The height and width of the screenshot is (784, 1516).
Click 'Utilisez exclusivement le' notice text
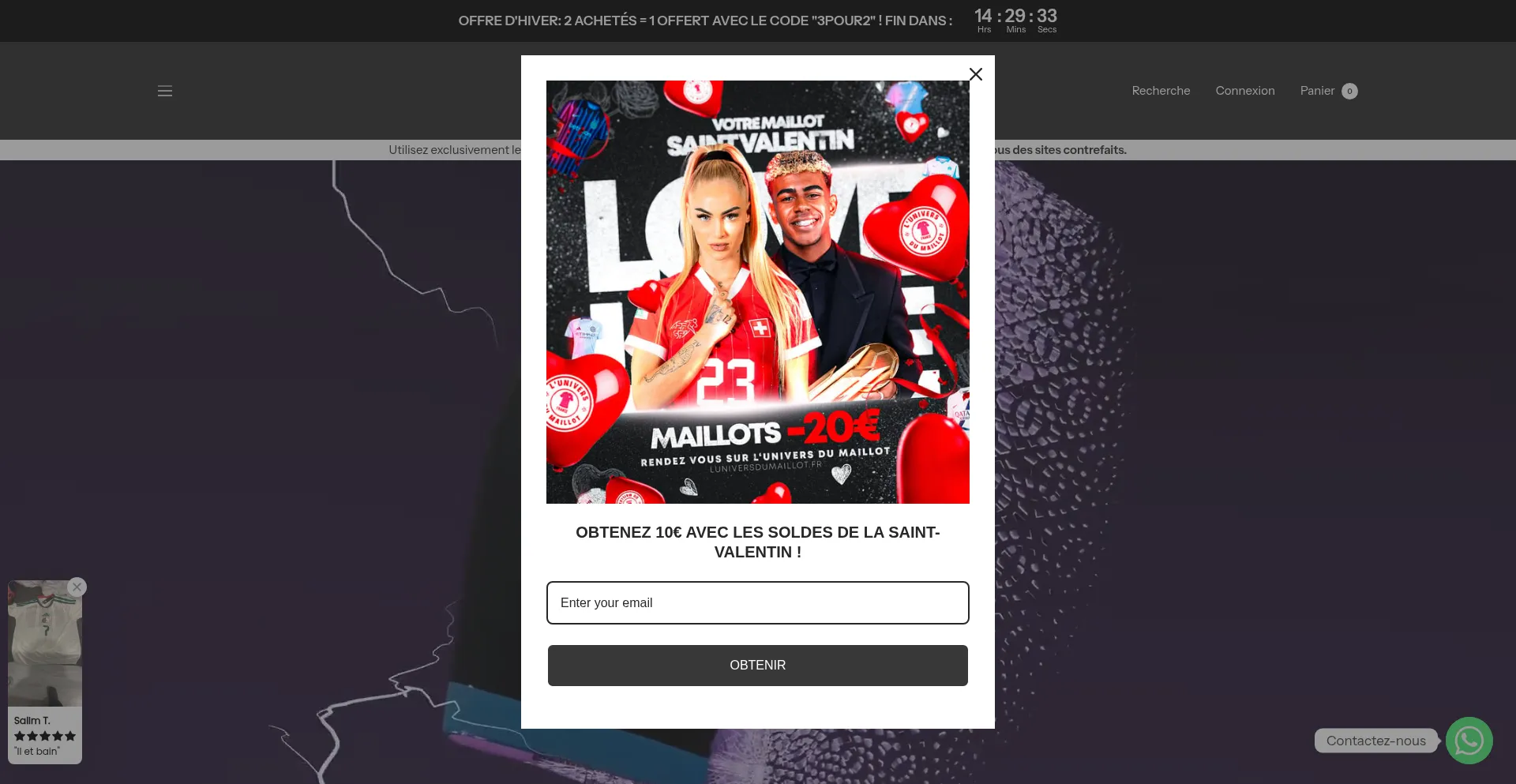pyautogui.click(x=455, y=150)
